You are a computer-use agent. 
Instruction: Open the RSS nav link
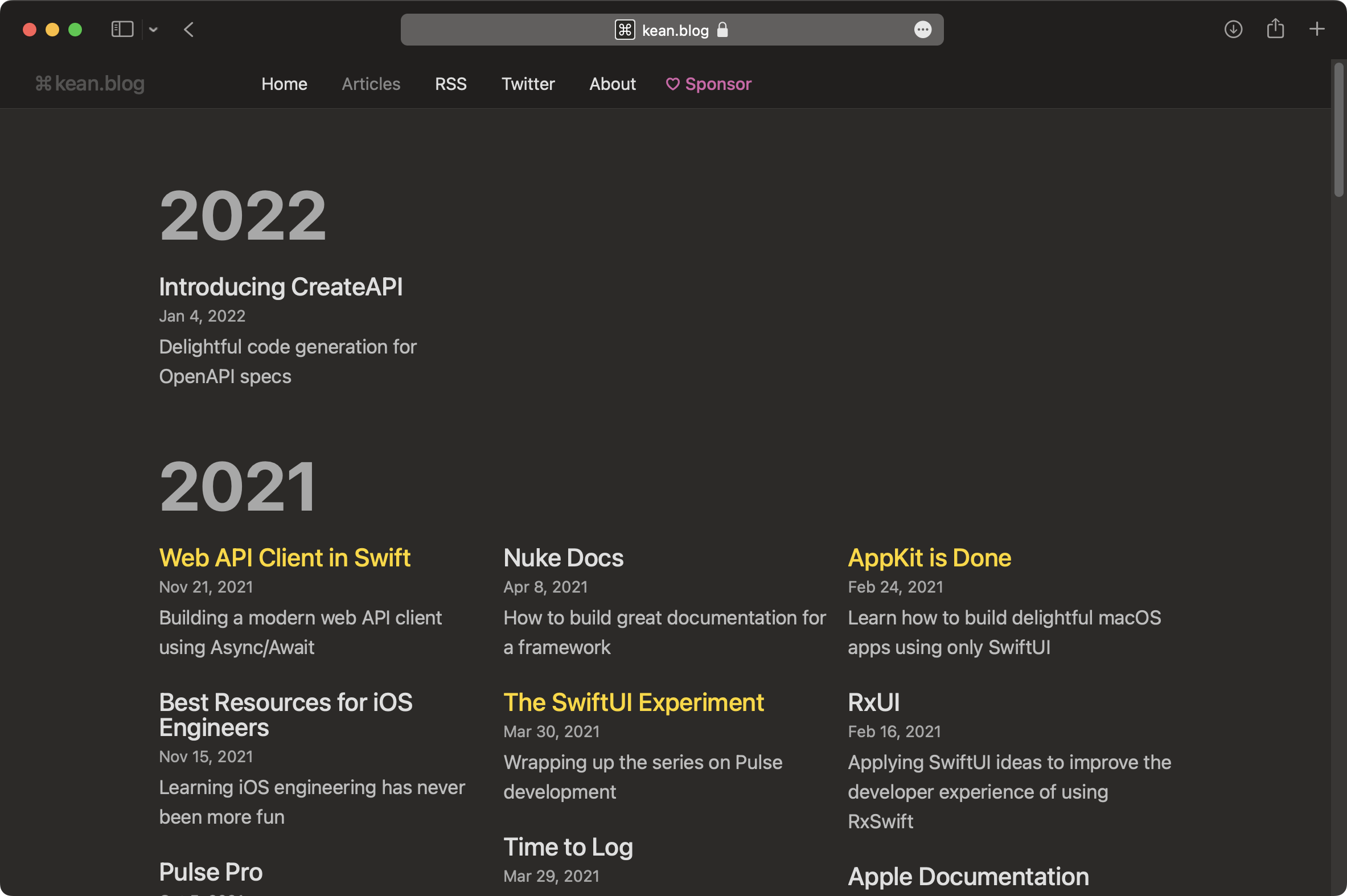pyautogui.click(x=450, y=84)
